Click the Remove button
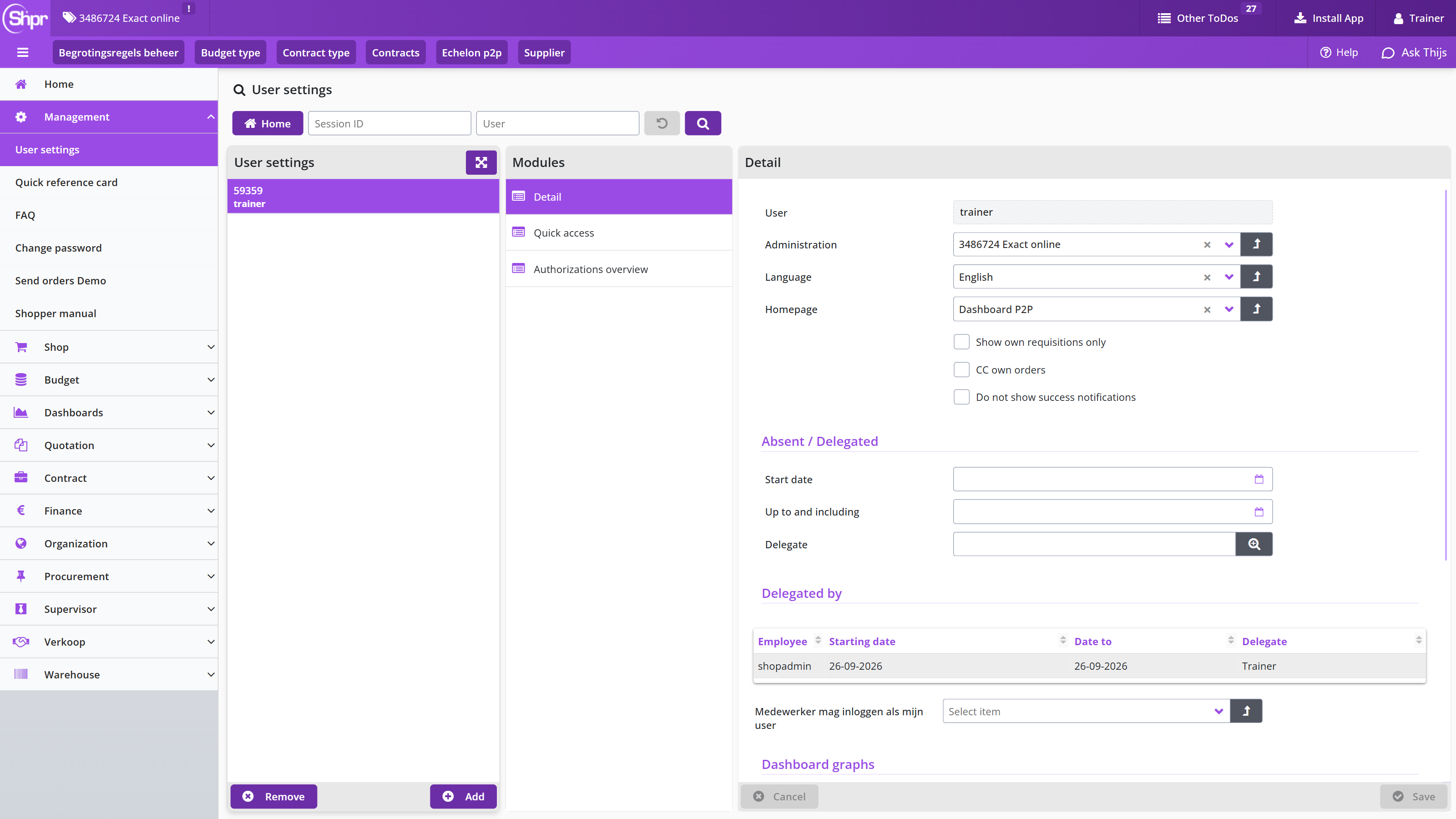Image resolution: width=1456 pixels, height=819 pixels. tap(273, 796)
